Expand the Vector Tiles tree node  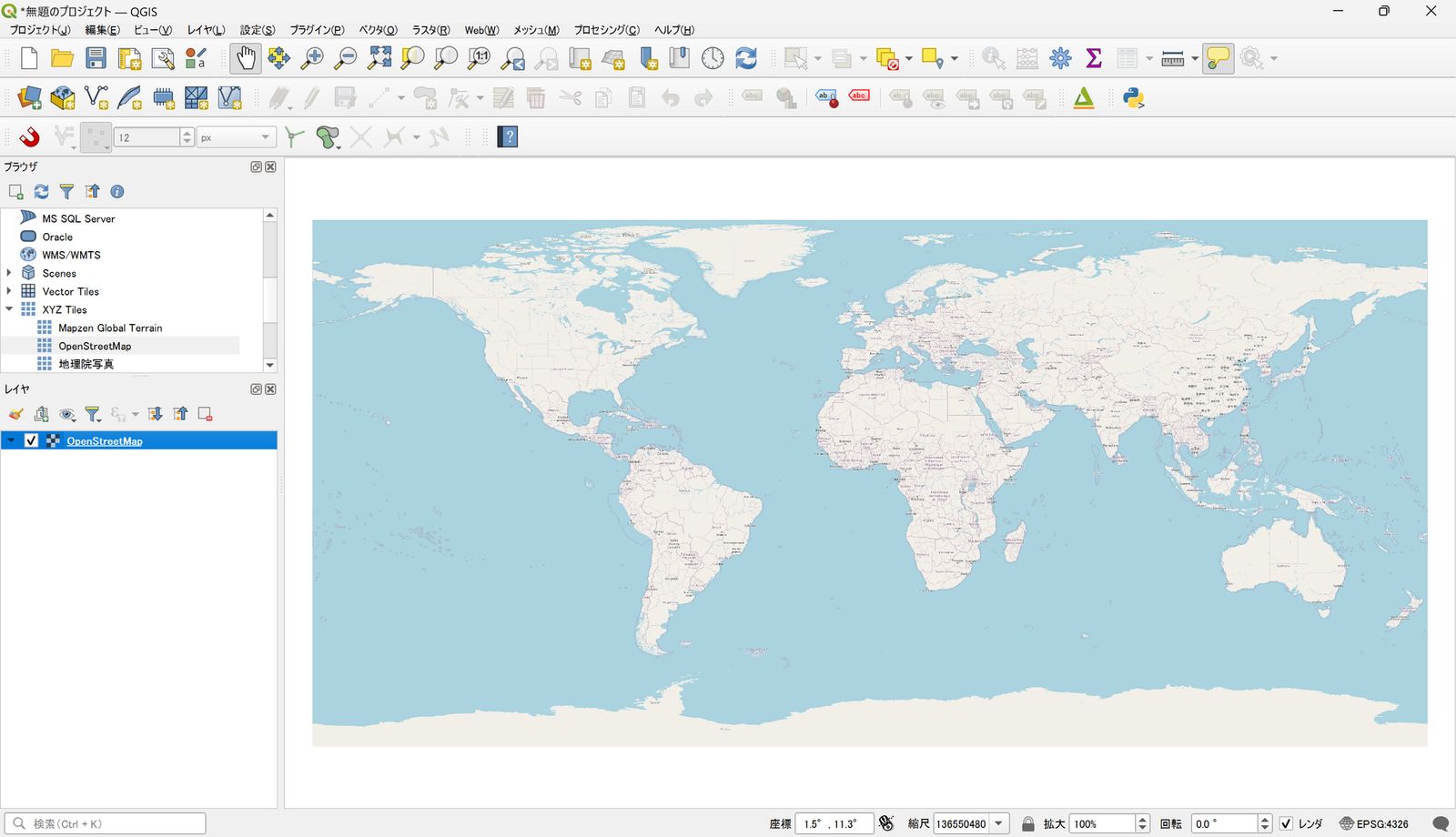point(9,291)
